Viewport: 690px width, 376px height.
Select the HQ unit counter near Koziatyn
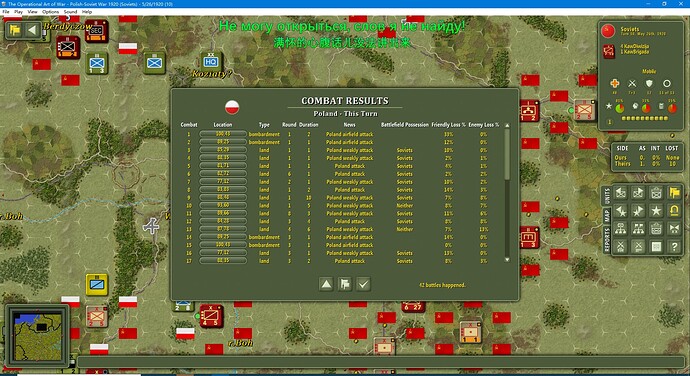click(x=211, y=61)
